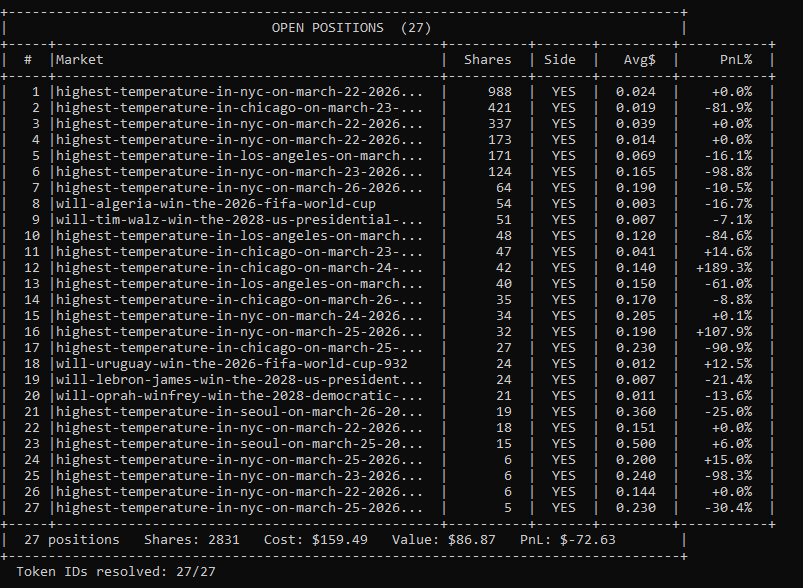This screenshot has width=803, height=588.
Task: Click the -61.0% PnL value
Action: [x=728, y=284]
